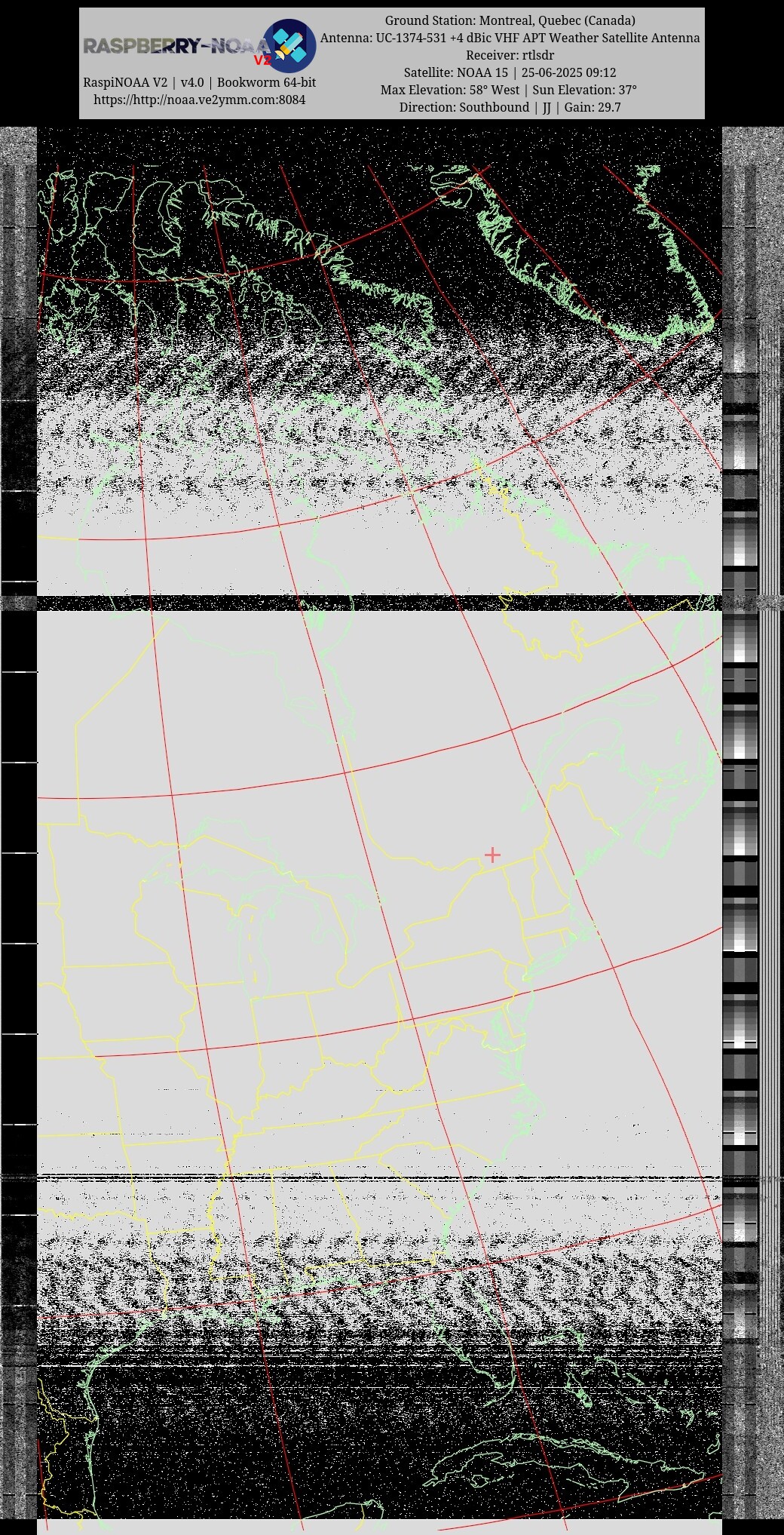
Task: Click the Raspberry-NOAA V2 satellite logo icon
Action: pos(289,45)
